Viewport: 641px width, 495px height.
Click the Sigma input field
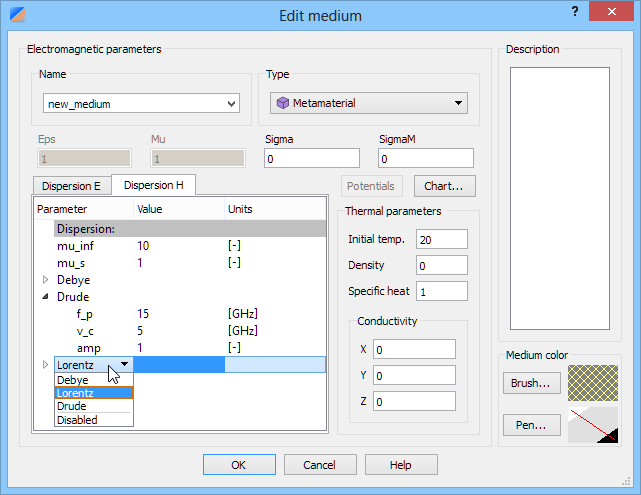coord(312,159)
